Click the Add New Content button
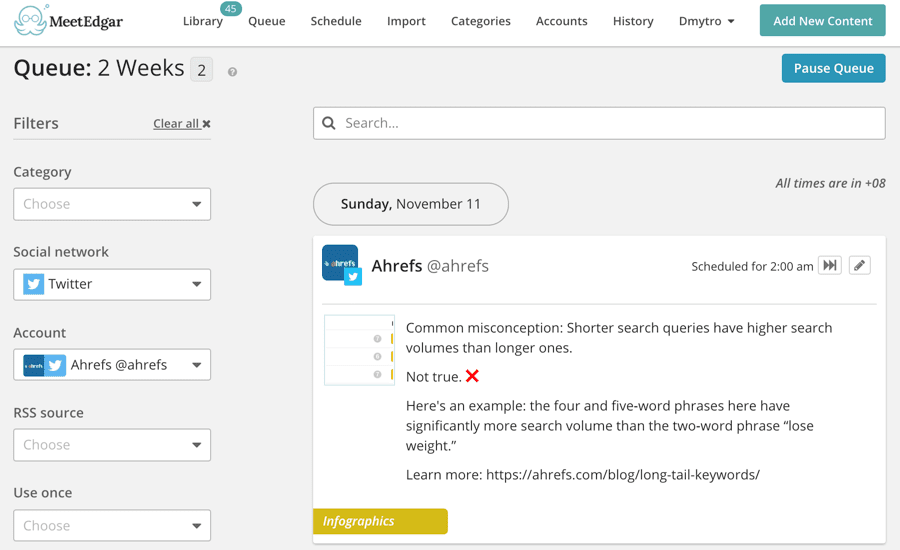Screen dimensions: 900x550 (822, 21)
